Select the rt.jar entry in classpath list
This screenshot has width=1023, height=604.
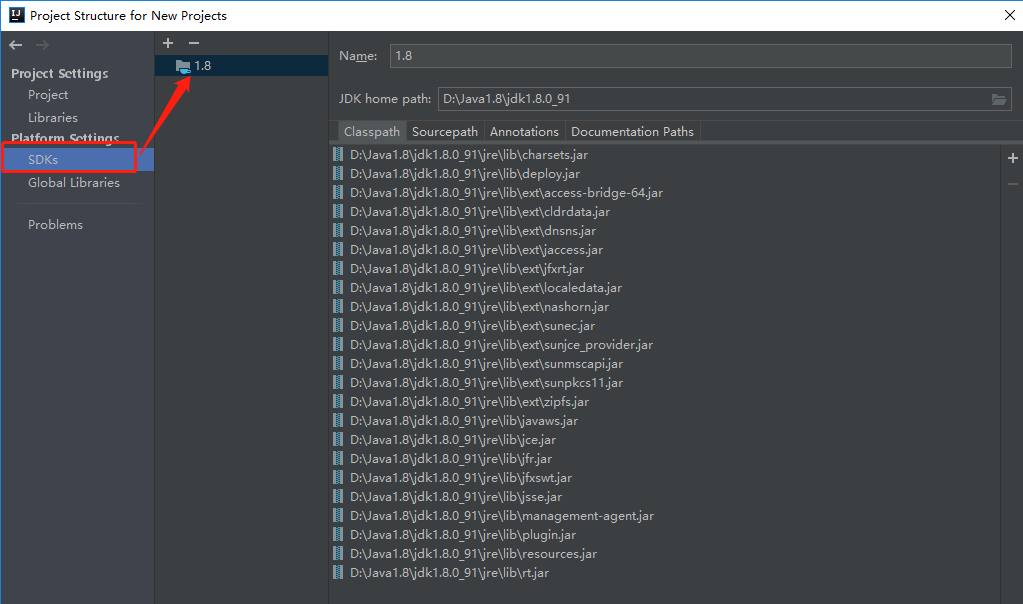coord(439,572)
